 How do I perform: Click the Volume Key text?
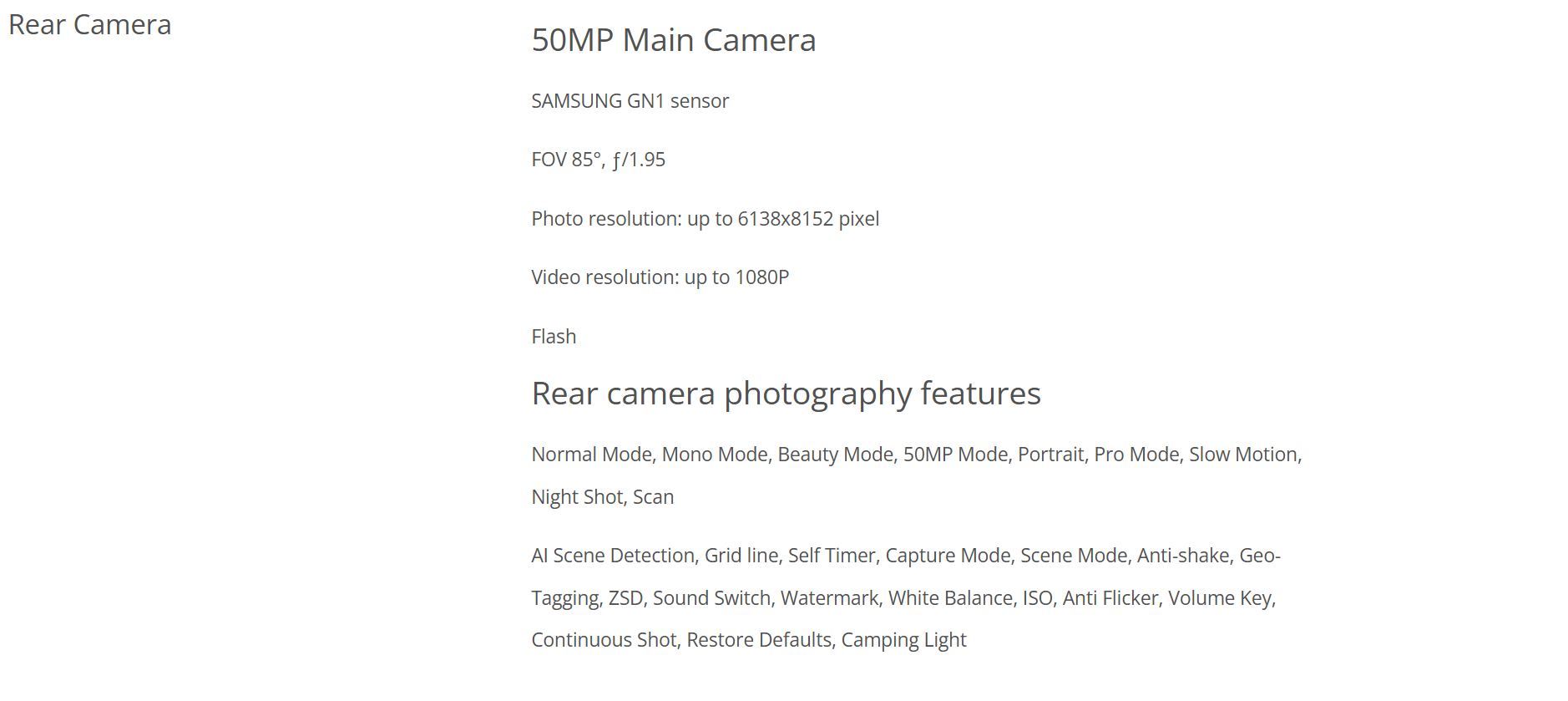(1221, 598)
